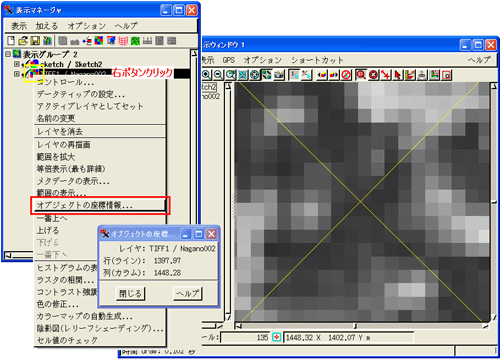Click the camera snapshot icon in the view toolbar

click(279, 75)
